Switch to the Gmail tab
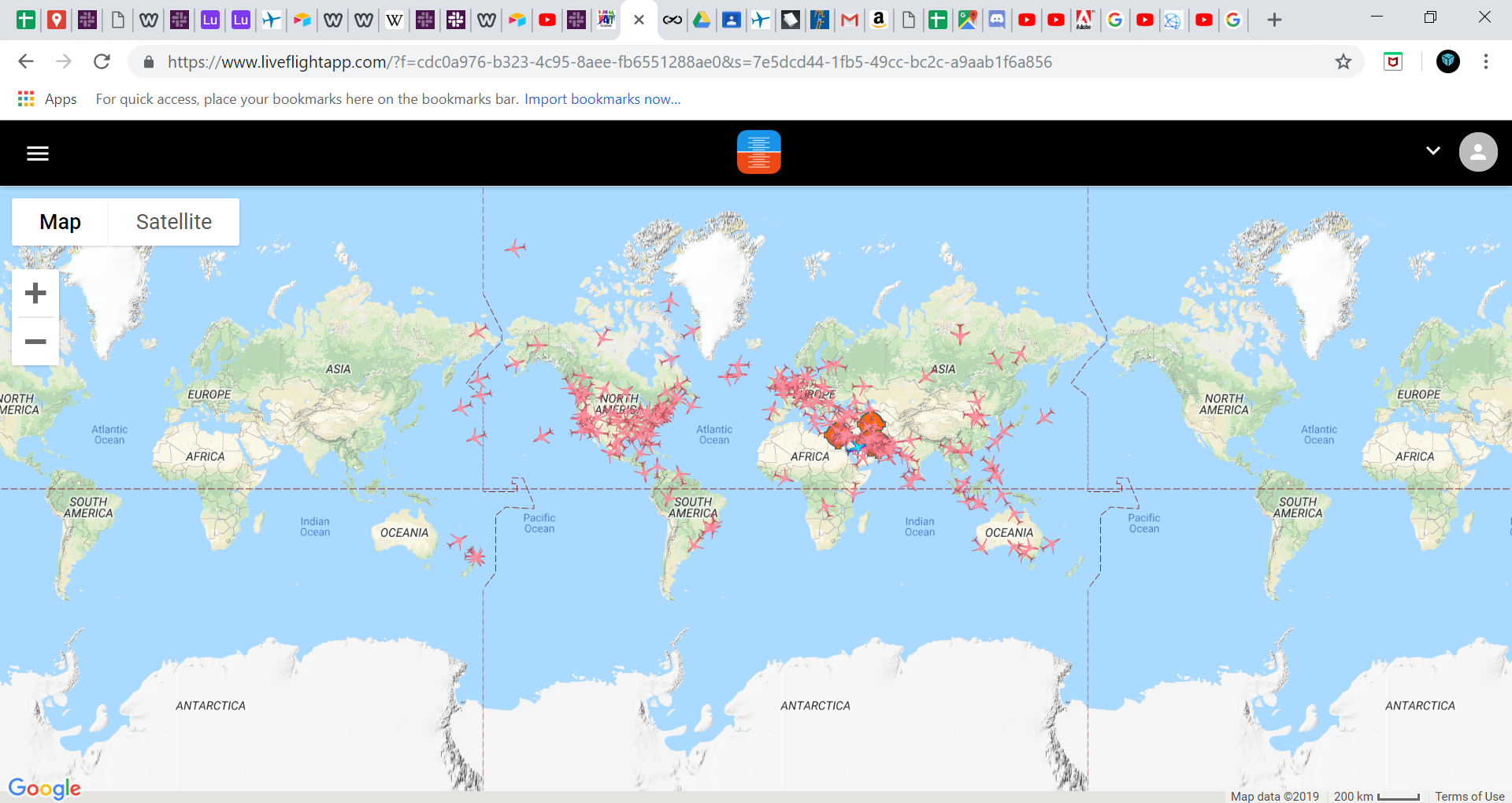 [x=849, y=20]
